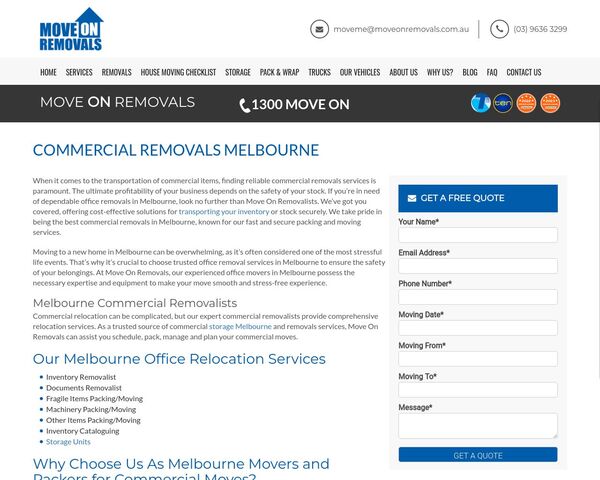Go to the Storage menu item

click(x=238, y=72)
